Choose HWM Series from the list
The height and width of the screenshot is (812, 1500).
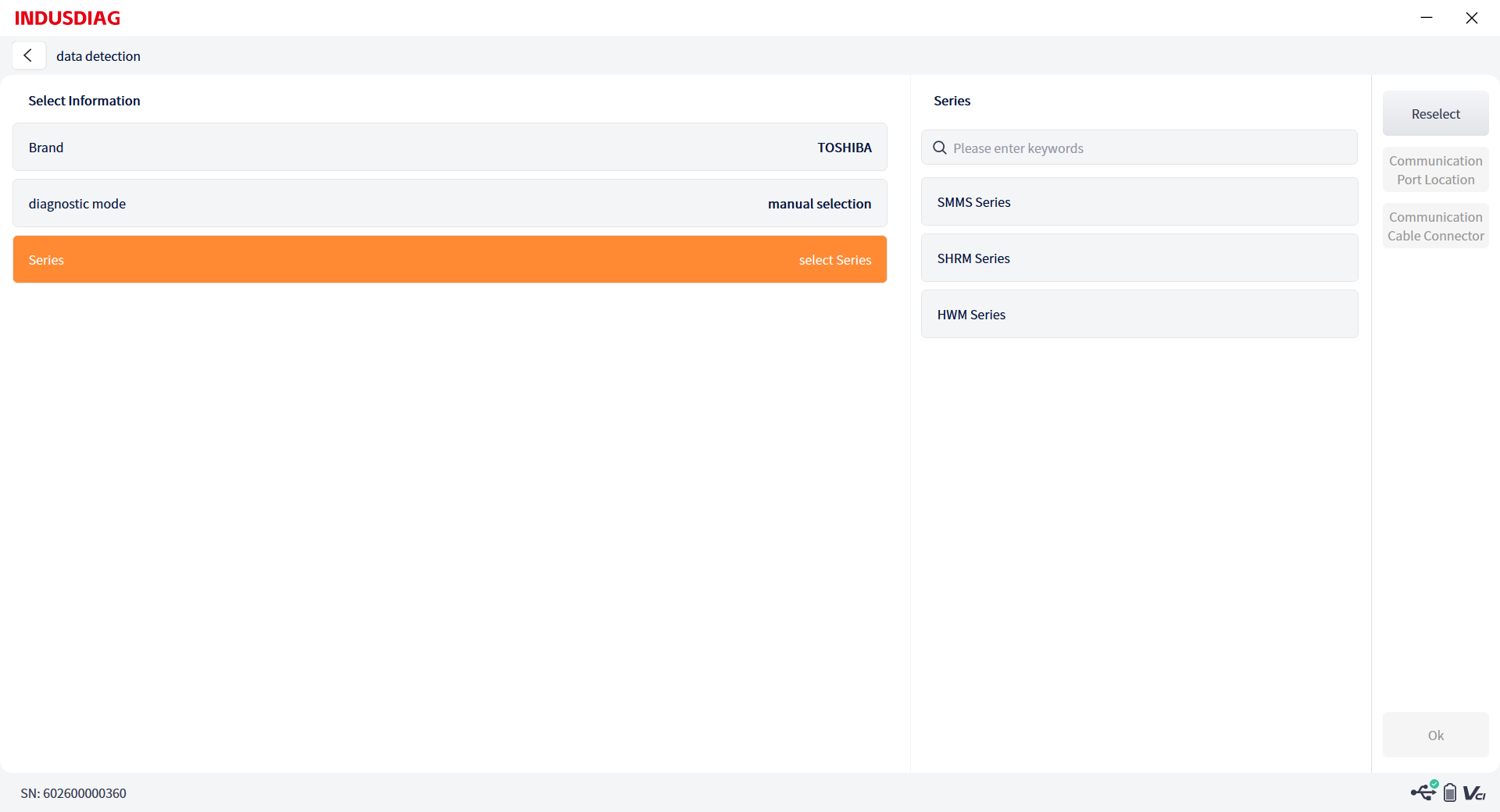coord(1139,314)
